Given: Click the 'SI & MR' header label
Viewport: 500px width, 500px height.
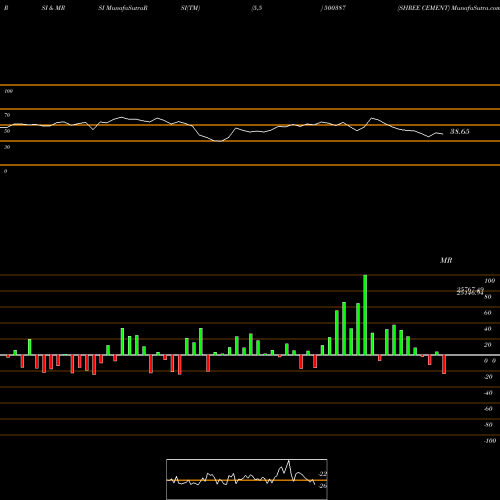Looking at the screenshot, I should point(53,8).
